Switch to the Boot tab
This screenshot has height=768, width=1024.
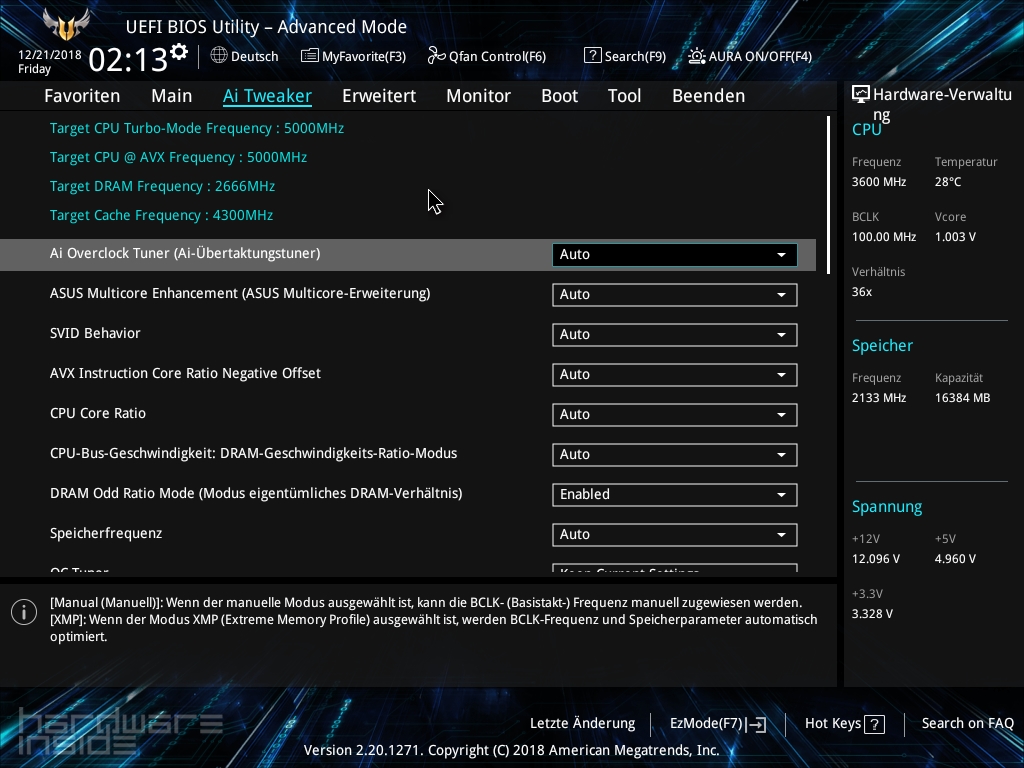pos(559,96)
